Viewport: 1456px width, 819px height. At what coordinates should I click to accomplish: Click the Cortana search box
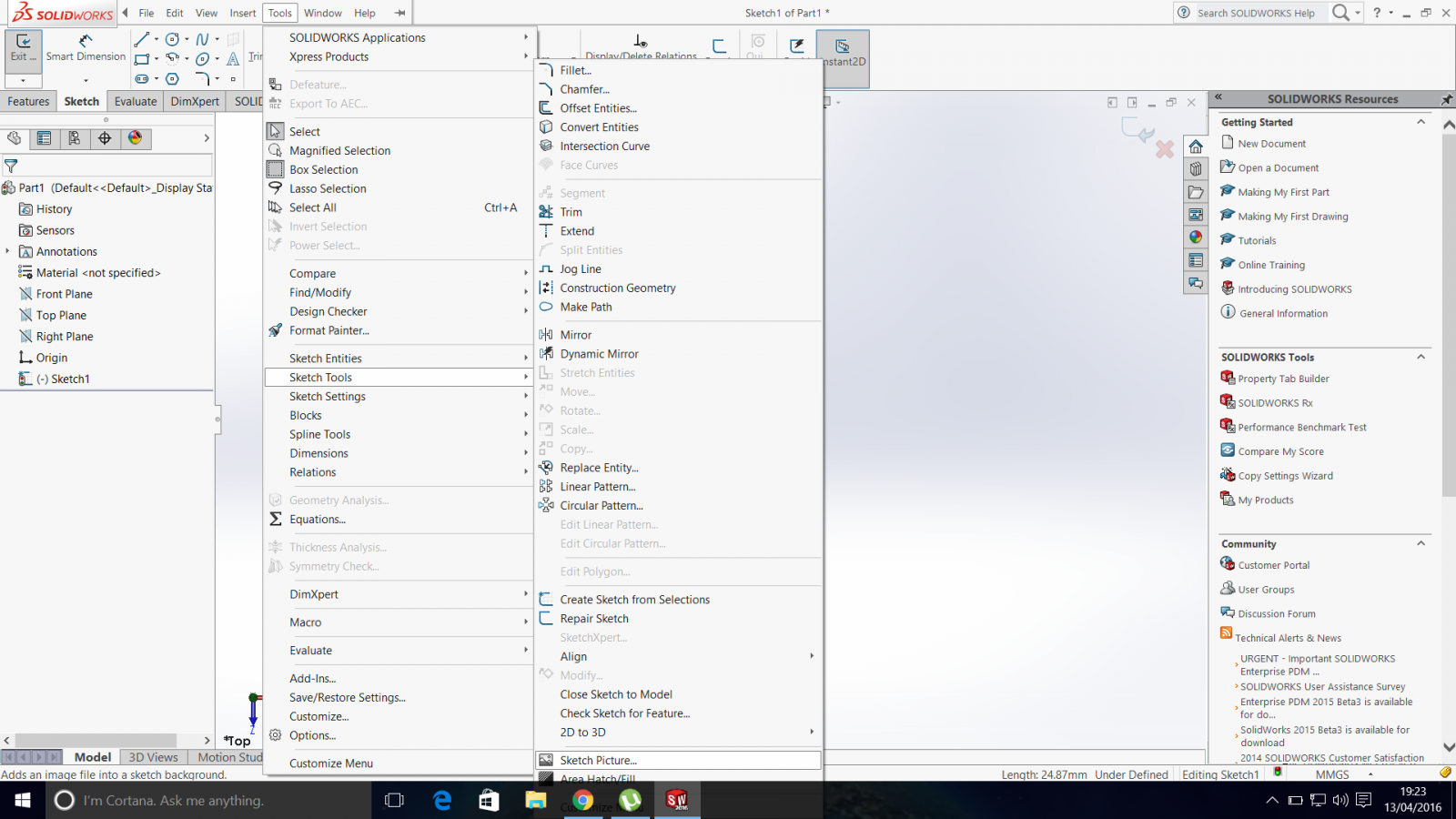tap(208, 801)
